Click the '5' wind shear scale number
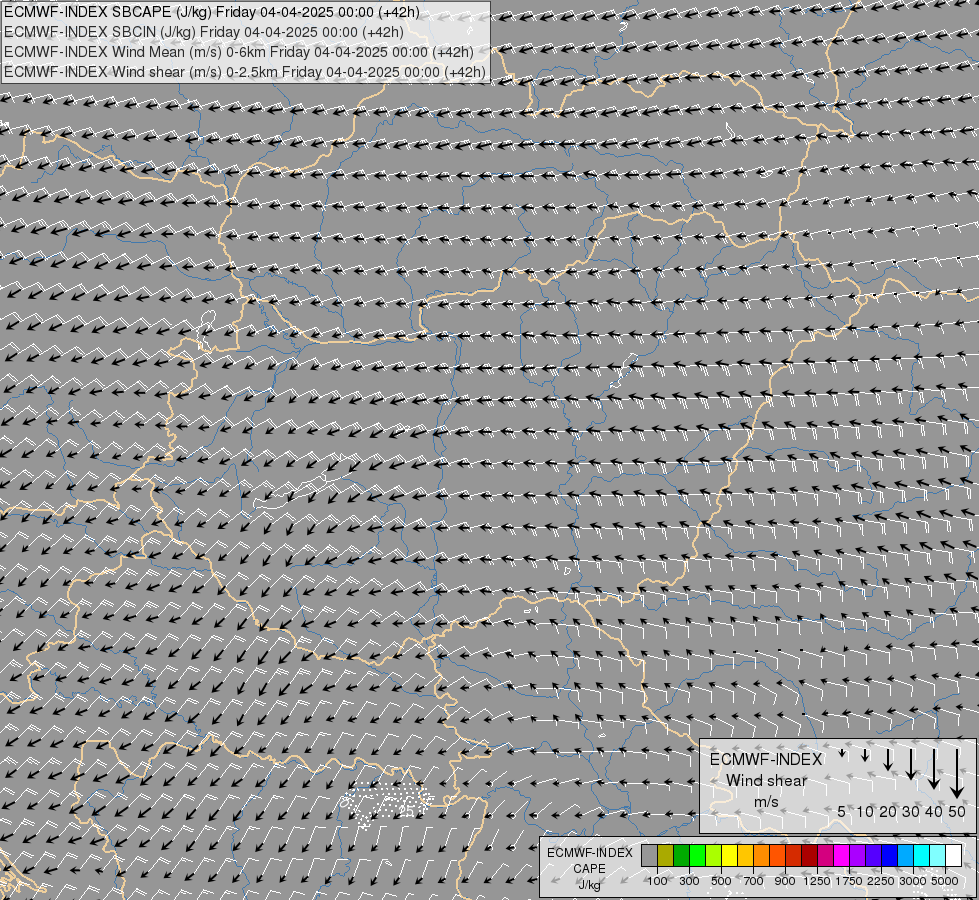Screen dimensions: 979x900 coord(842,811)
